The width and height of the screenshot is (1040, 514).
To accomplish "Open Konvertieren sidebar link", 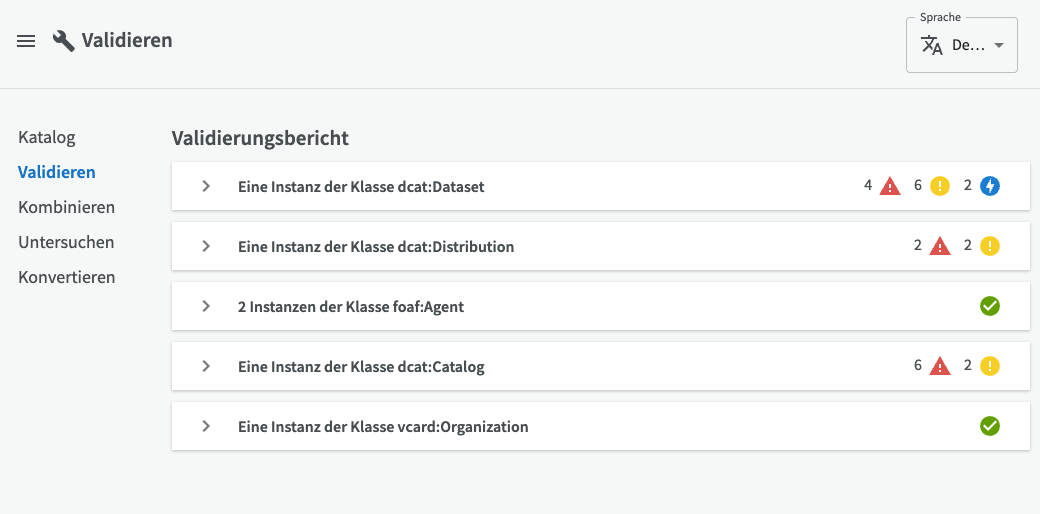I will [67, 277].
